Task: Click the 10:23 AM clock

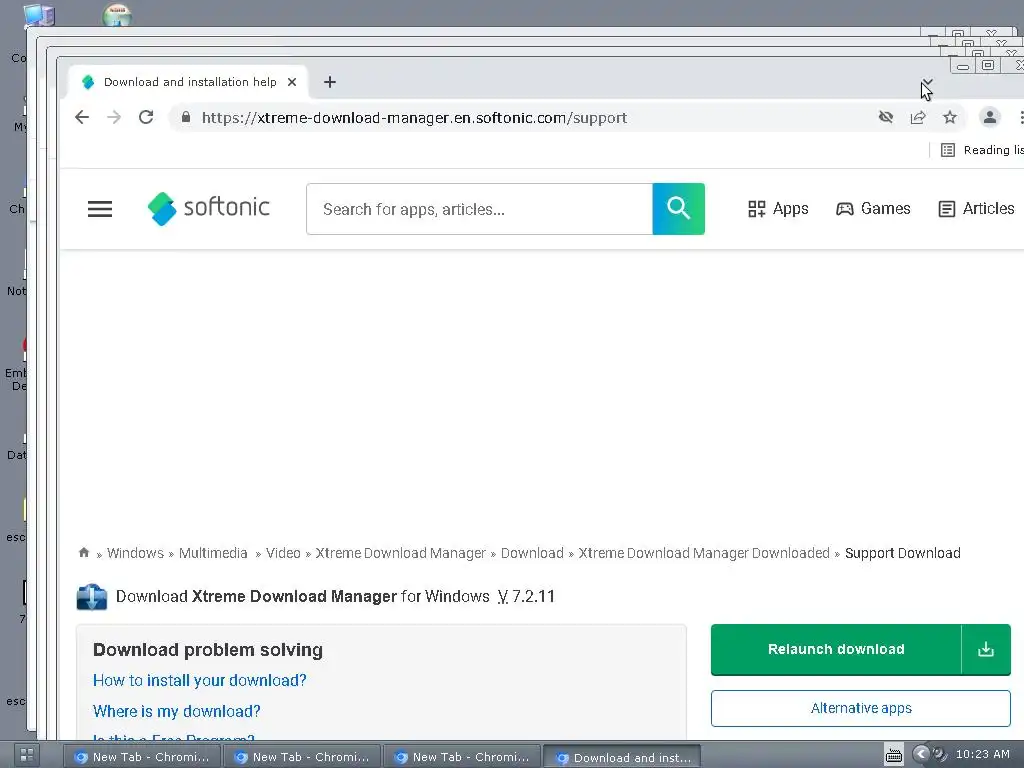Action: [982, 754]
